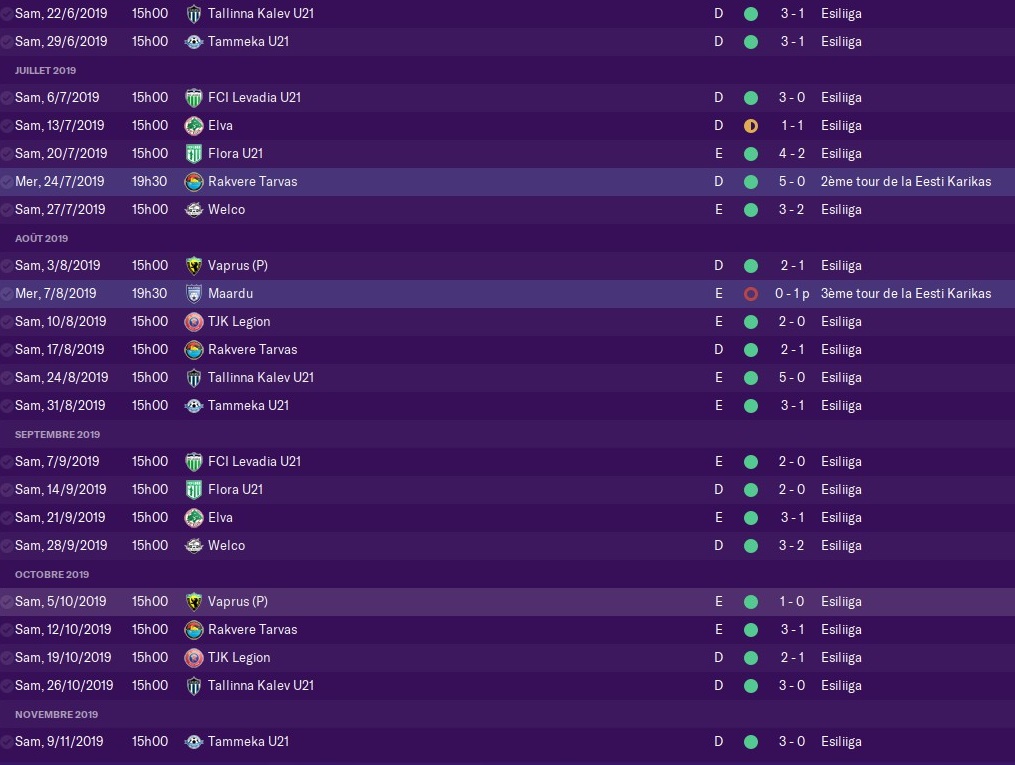Click Tammeka U21 logo on 9/11/2019
This screenshot has width=1015, height=765.
(x=194, y=742)
